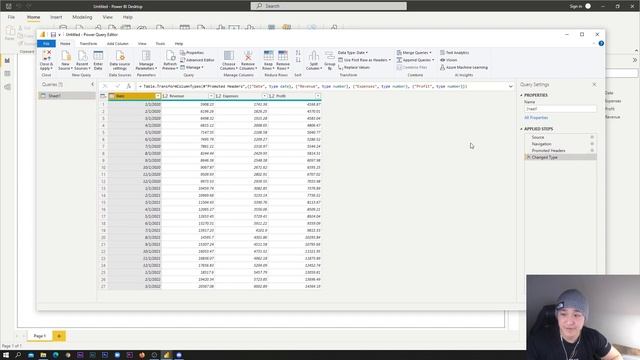This screenshot has width=640, height=360.
Task: Cancel formula bar edit with X icon
Action: click(105, 87)
